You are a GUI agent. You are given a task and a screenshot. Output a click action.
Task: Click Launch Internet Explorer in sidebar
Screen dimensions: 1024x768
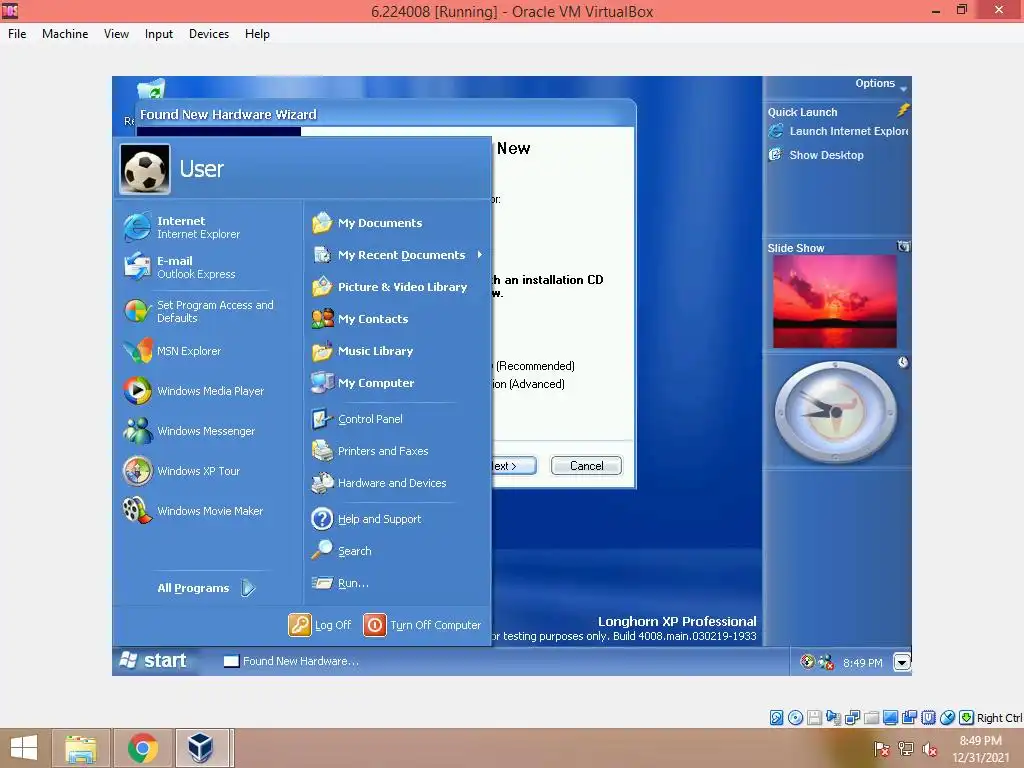pos(838,131)
